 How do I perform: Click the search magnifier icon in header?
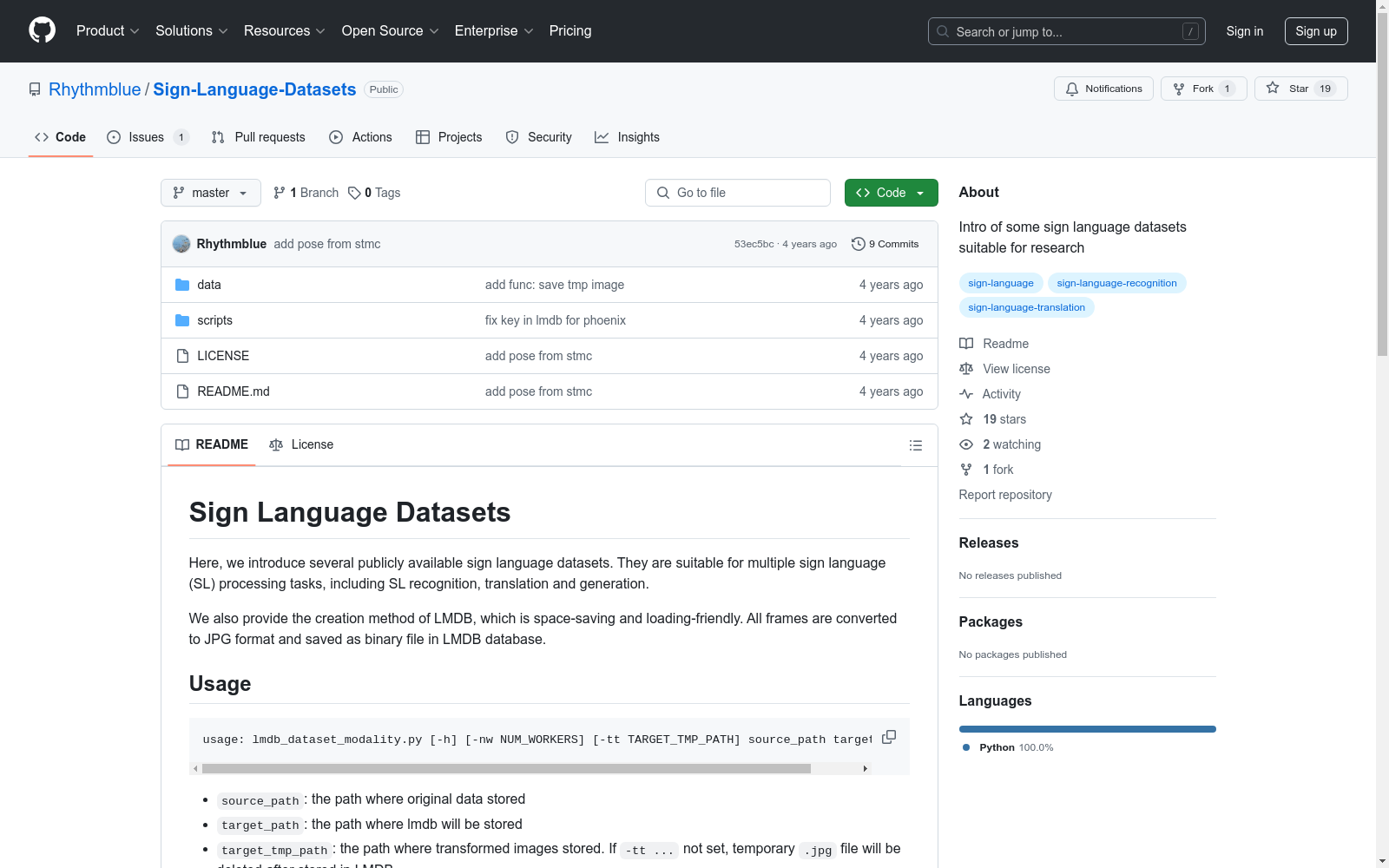pyautogui.click(x=943, y=31)
